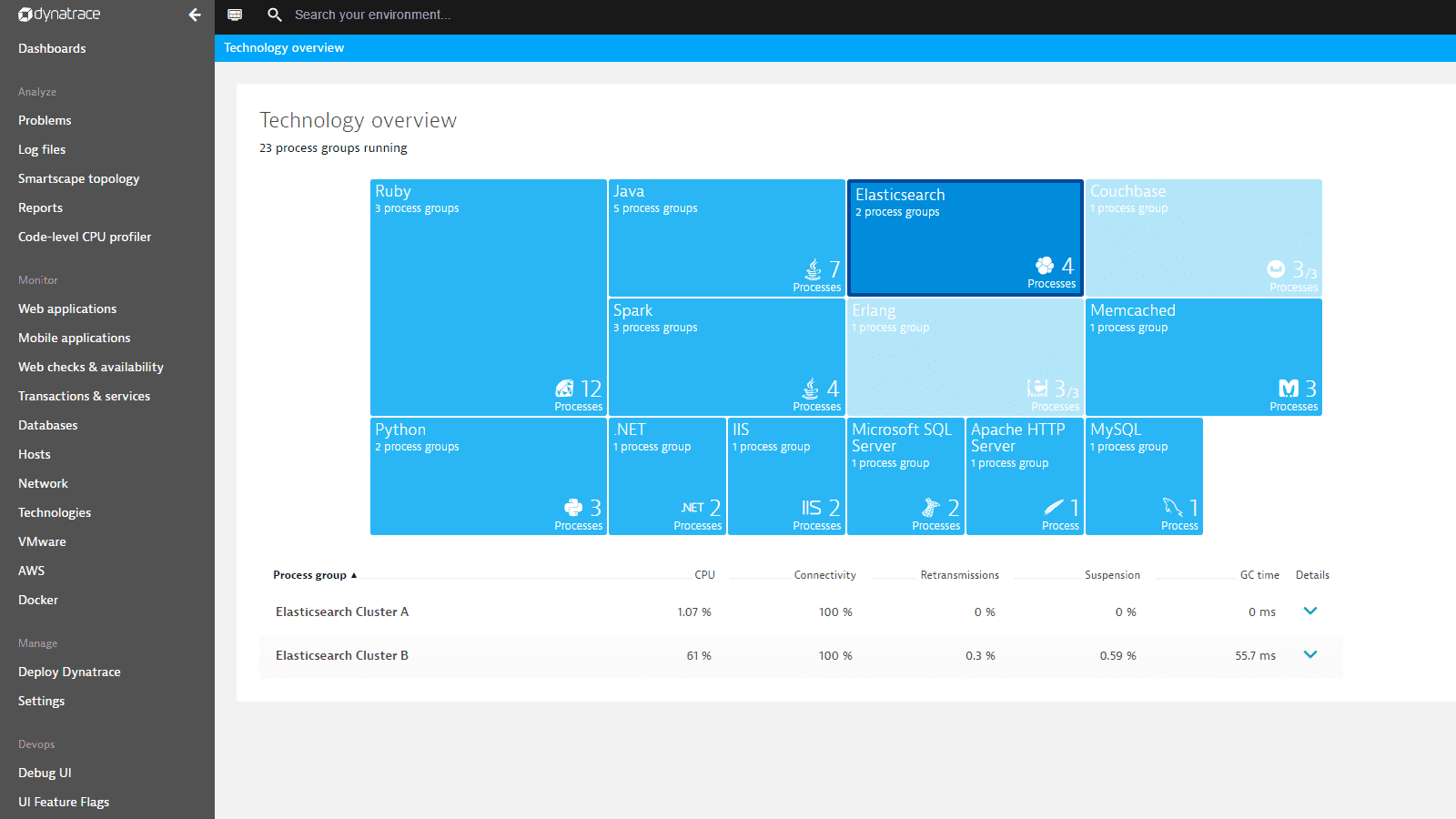1456x819 pixels.
Task: Click the Elasticsearch Cluster A name
Action: click(342, 612)
